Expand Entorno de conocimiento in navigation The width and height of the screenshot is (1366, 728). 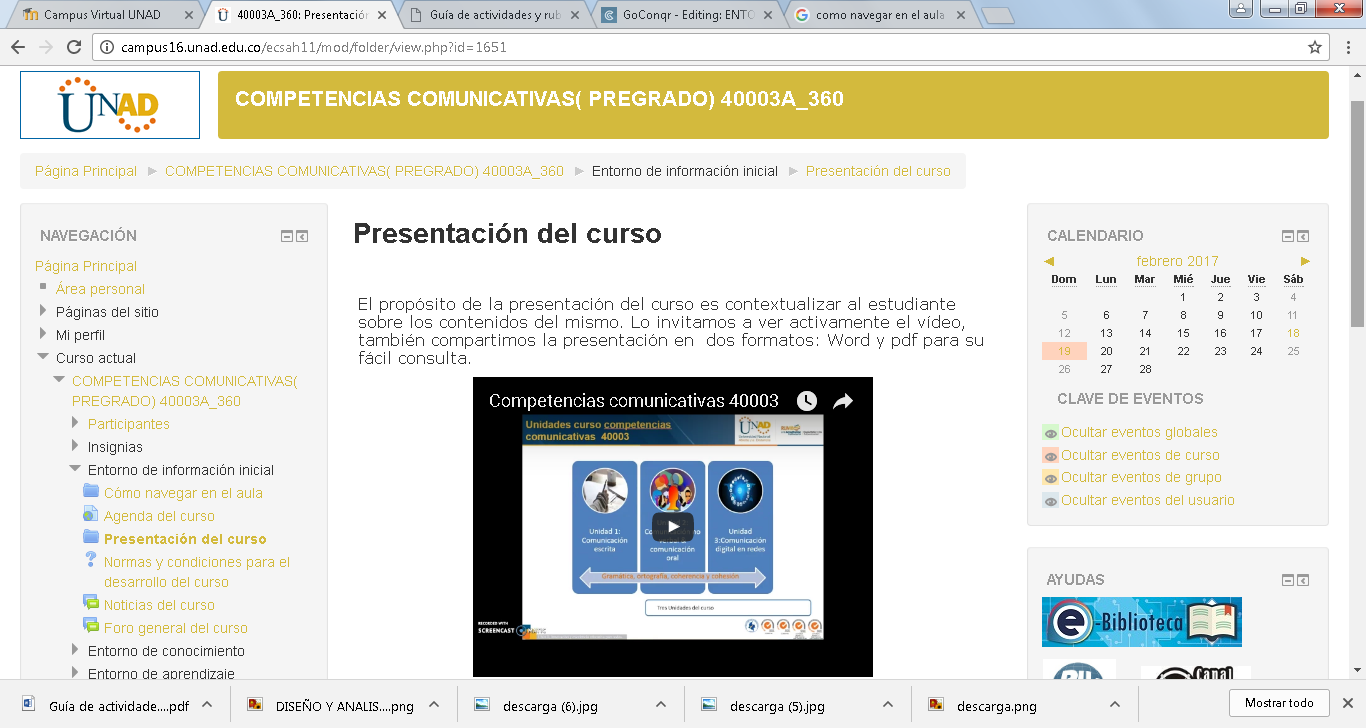[x=75, y=650]
